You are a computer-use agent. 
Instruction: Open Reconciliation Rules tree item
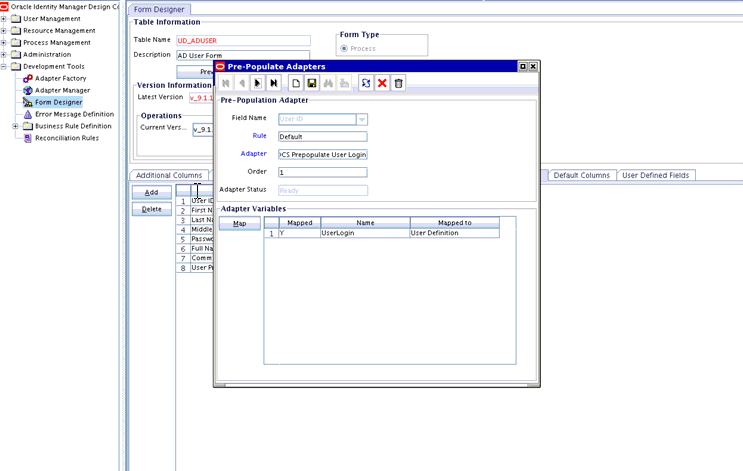click(67, 138)
